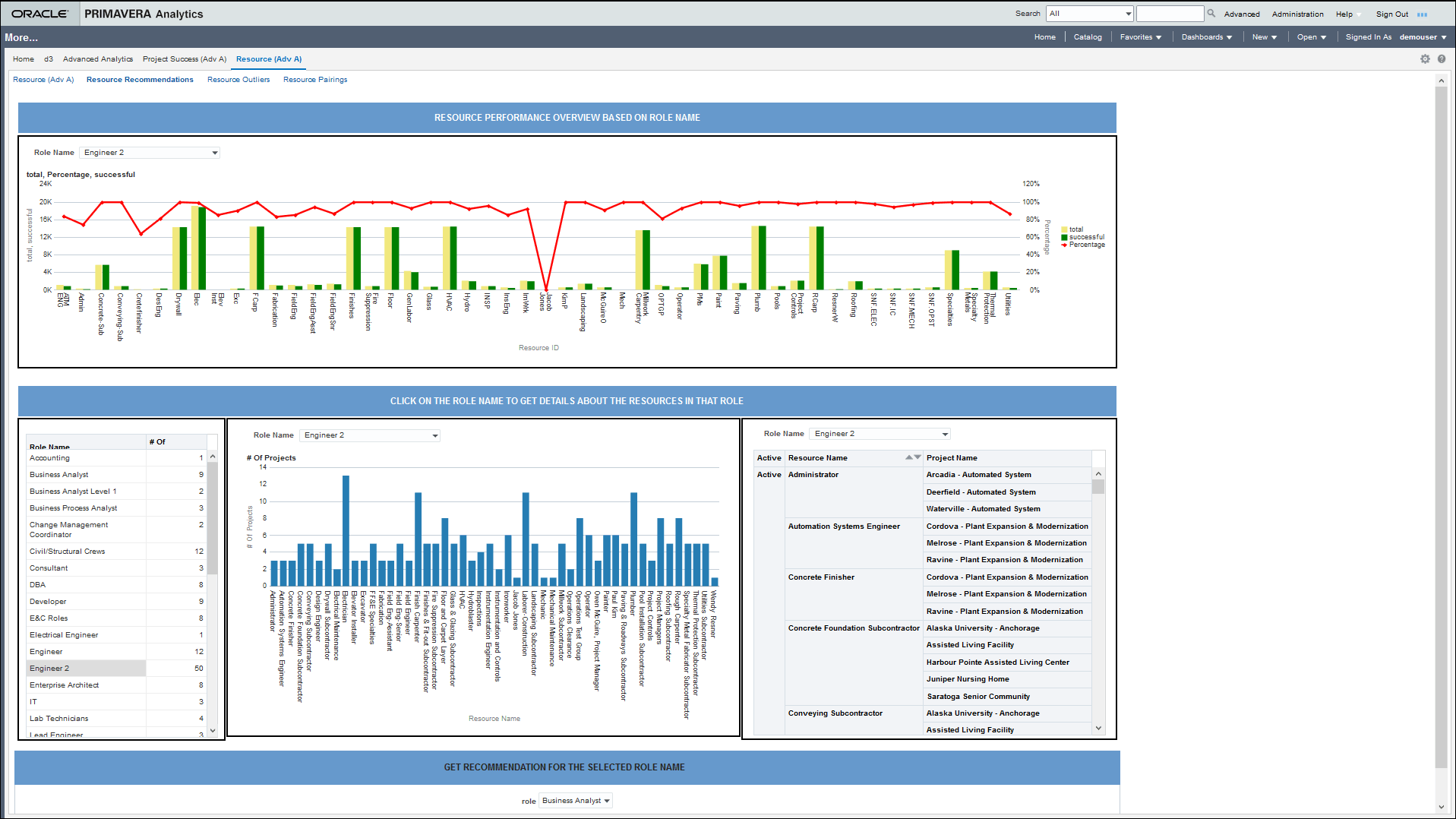Go to Home in the global header
Viewport: 1456px width, 819px height.
coord(1045,37)
